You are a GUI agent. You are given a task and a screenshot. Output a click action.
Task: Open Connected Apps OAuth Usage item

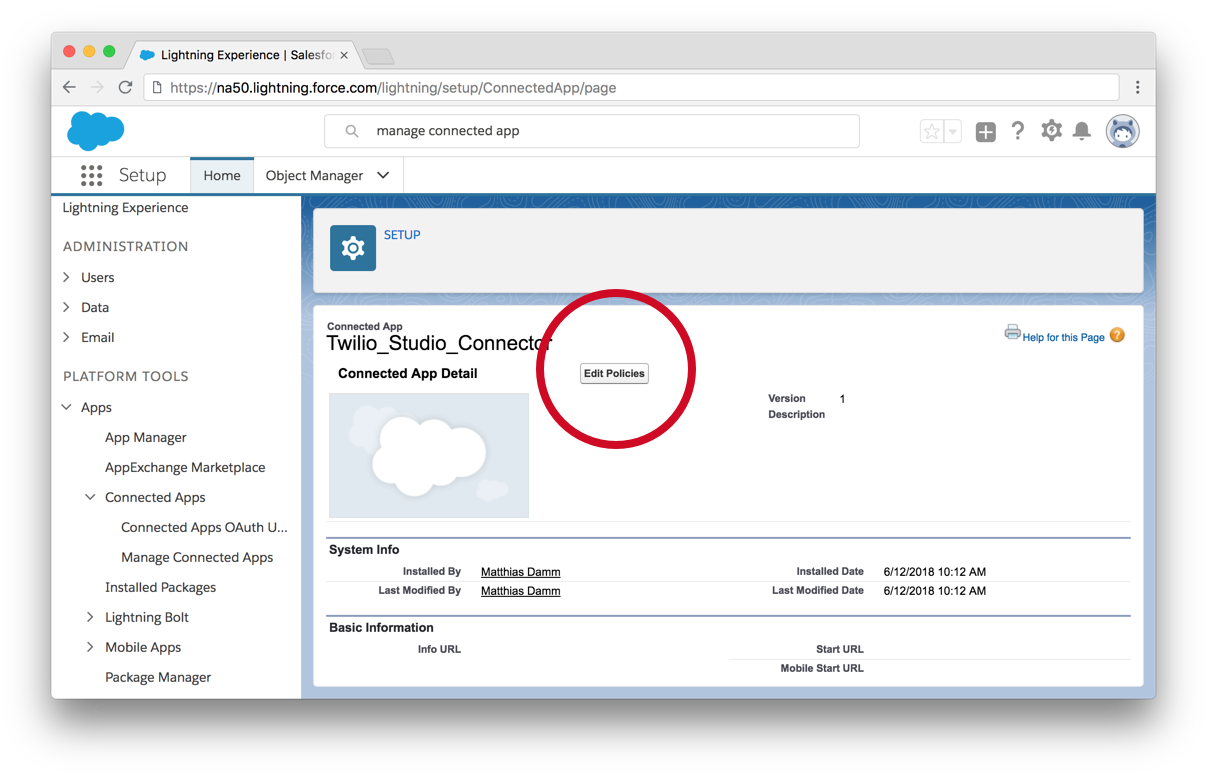tap(204, 527)
